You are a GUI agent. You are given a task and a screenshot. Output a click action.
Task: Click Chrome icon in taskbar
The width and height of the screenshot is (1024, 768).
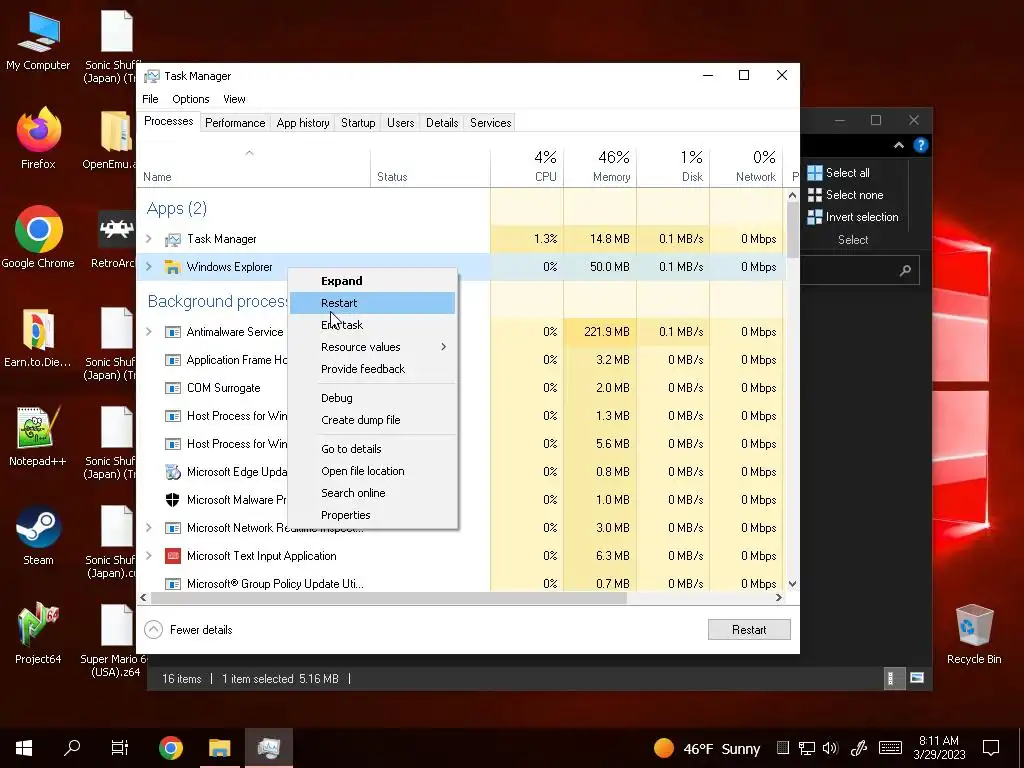point(170,748)
